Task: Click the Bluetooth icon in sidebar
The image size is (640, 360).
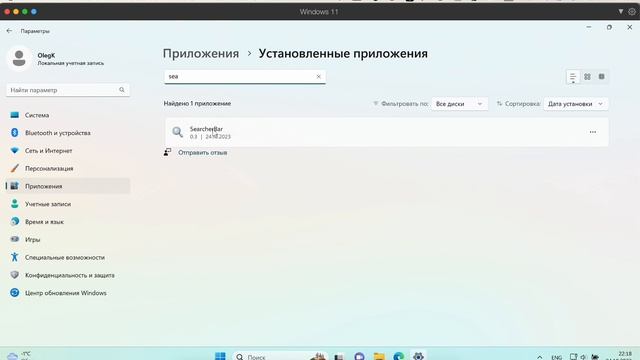Action: click(15, 133)
